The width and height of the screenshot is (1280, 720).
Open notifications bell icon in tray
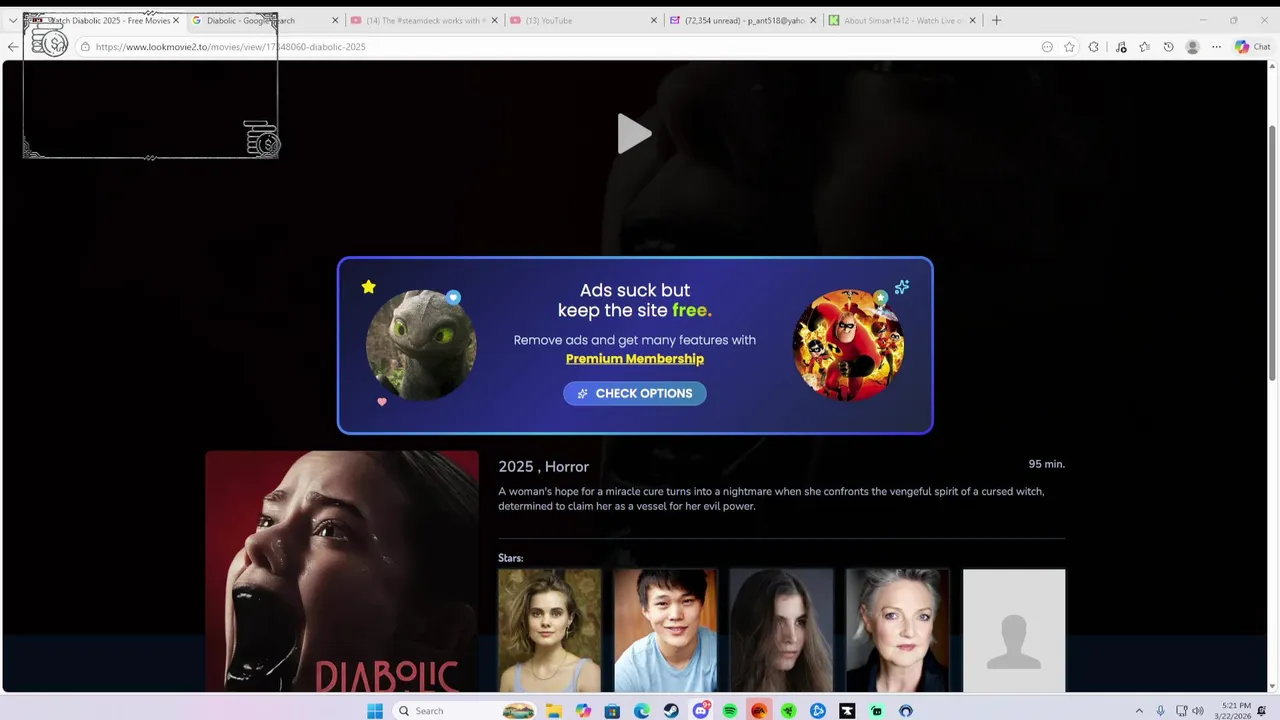1262,711
